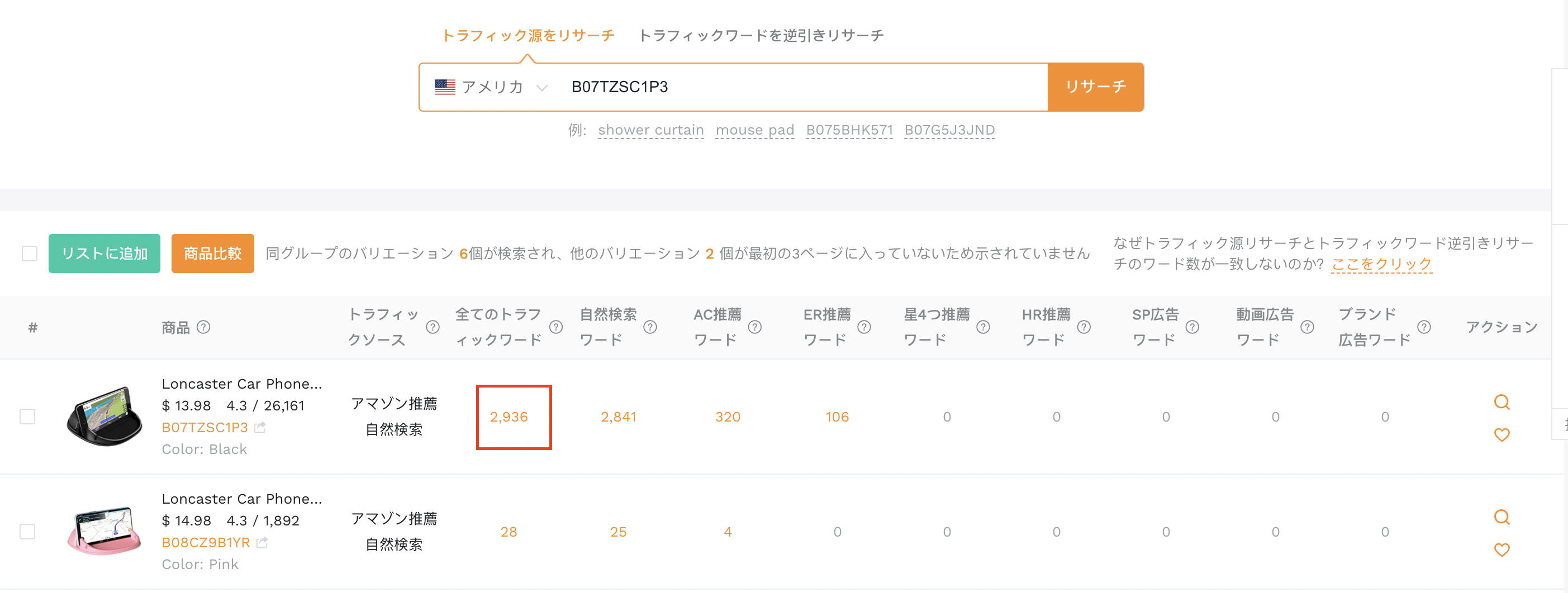1568x593 pixels.
Task: Click example ASIN B07G5J3JND
Action: [949, 130]
